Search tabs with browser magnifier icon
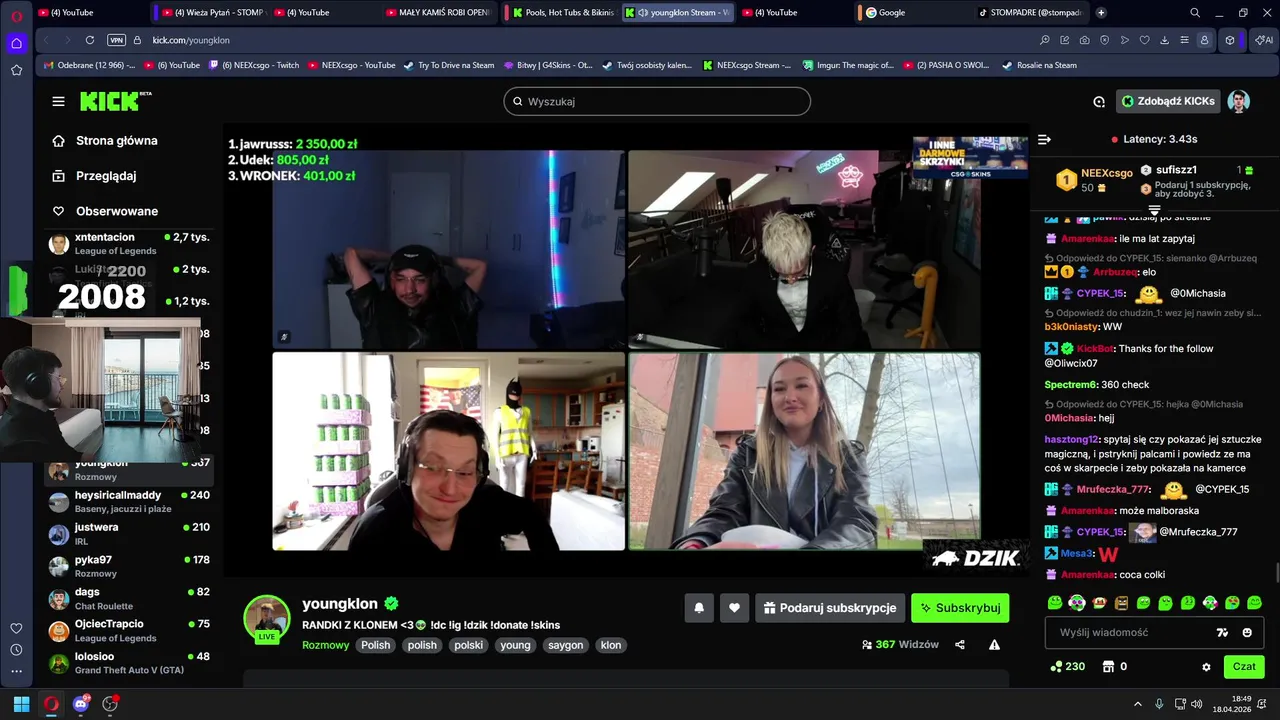The width and height of the screenshot is (1280, 720). click(1195, 12)
